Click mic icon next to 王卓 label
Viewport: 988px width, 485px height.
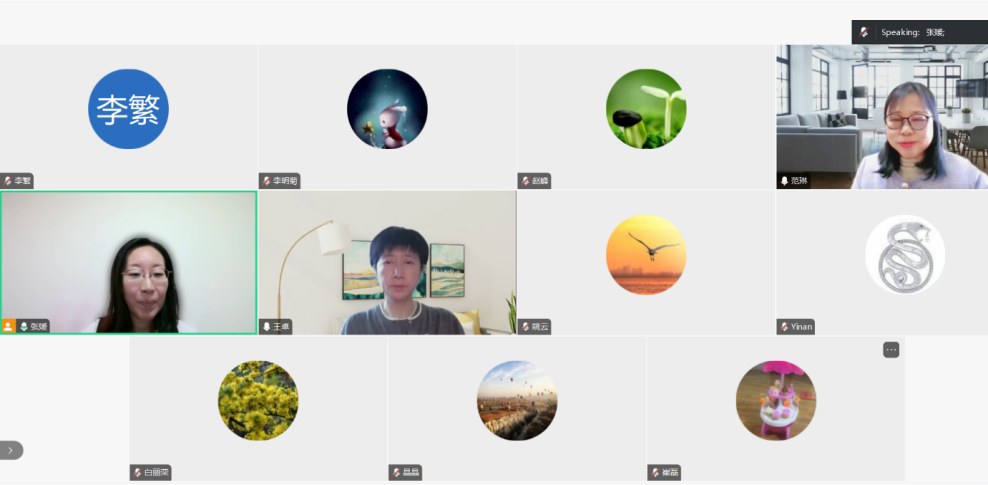(x=267, y=327)
